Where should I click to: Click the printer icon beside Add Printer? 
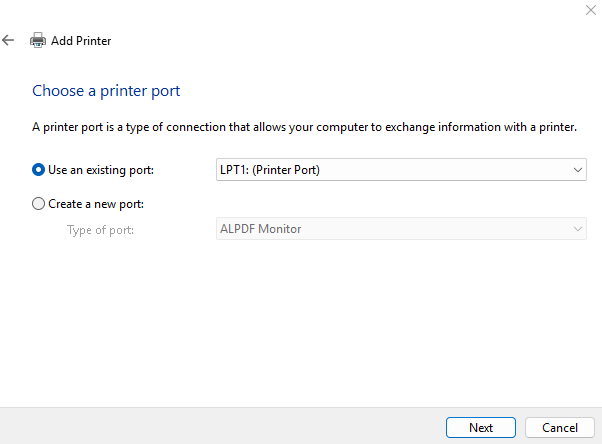click(x=38, y=41)
